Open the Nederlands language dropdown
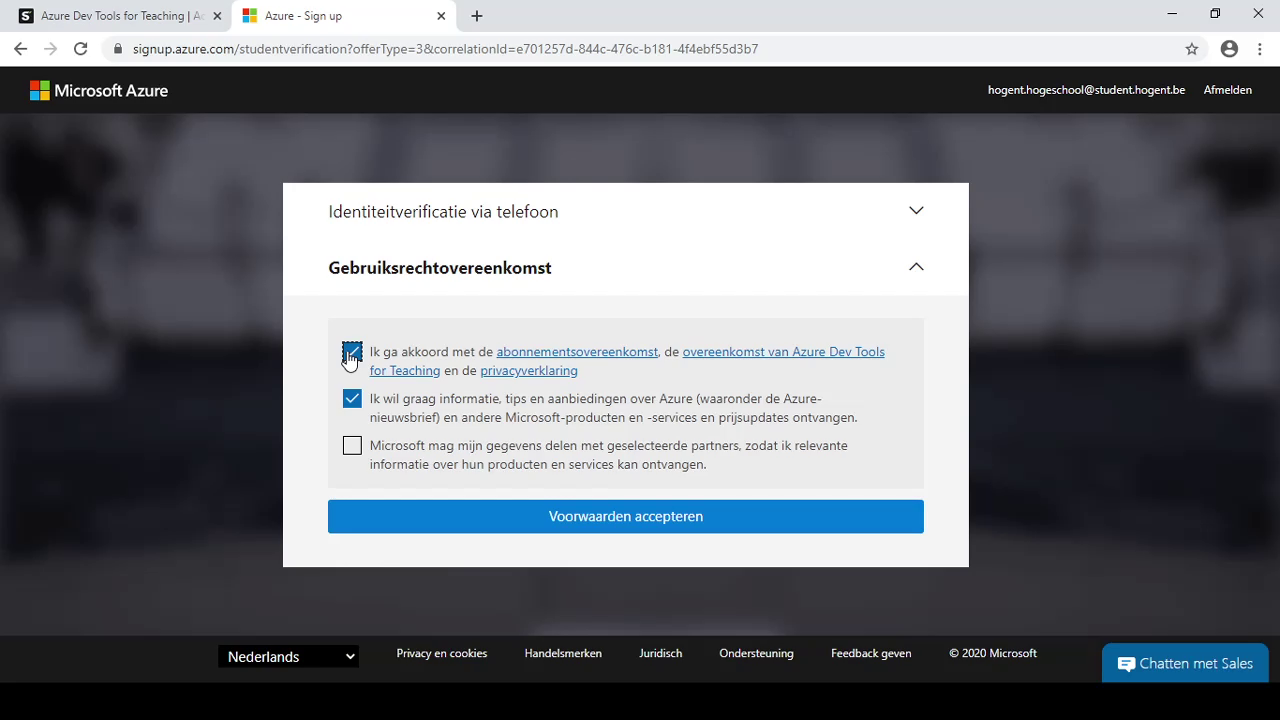This screenshot has width=1280, height=720. 289,657
